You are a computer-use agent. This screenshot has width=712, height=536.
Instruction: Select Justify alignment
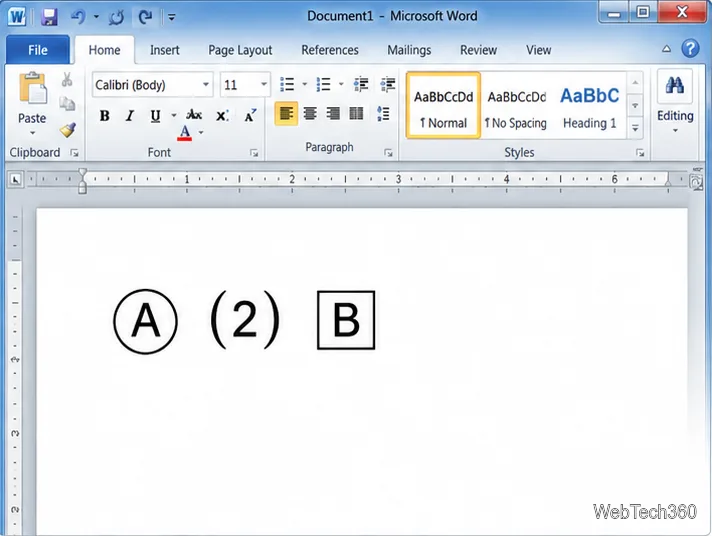(356, 113)
